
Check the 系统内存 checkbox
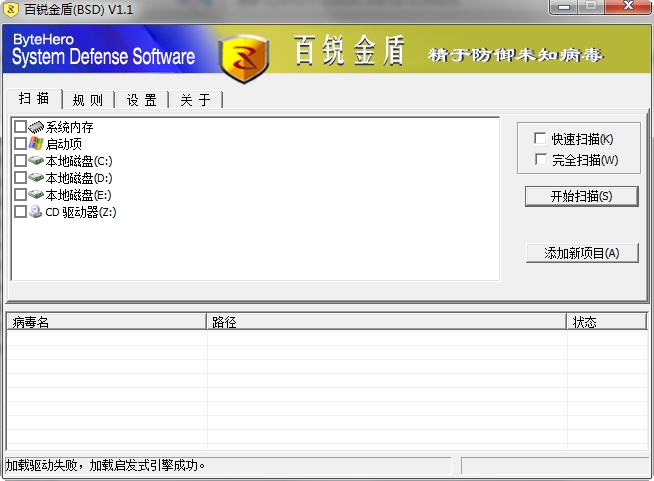click(21, 127)
